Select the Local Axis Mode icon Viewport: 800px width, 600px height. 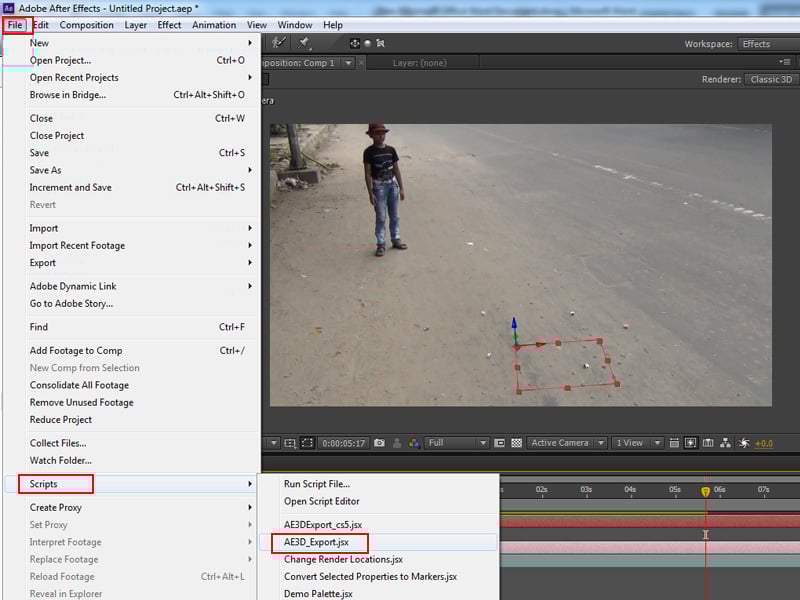355,43
